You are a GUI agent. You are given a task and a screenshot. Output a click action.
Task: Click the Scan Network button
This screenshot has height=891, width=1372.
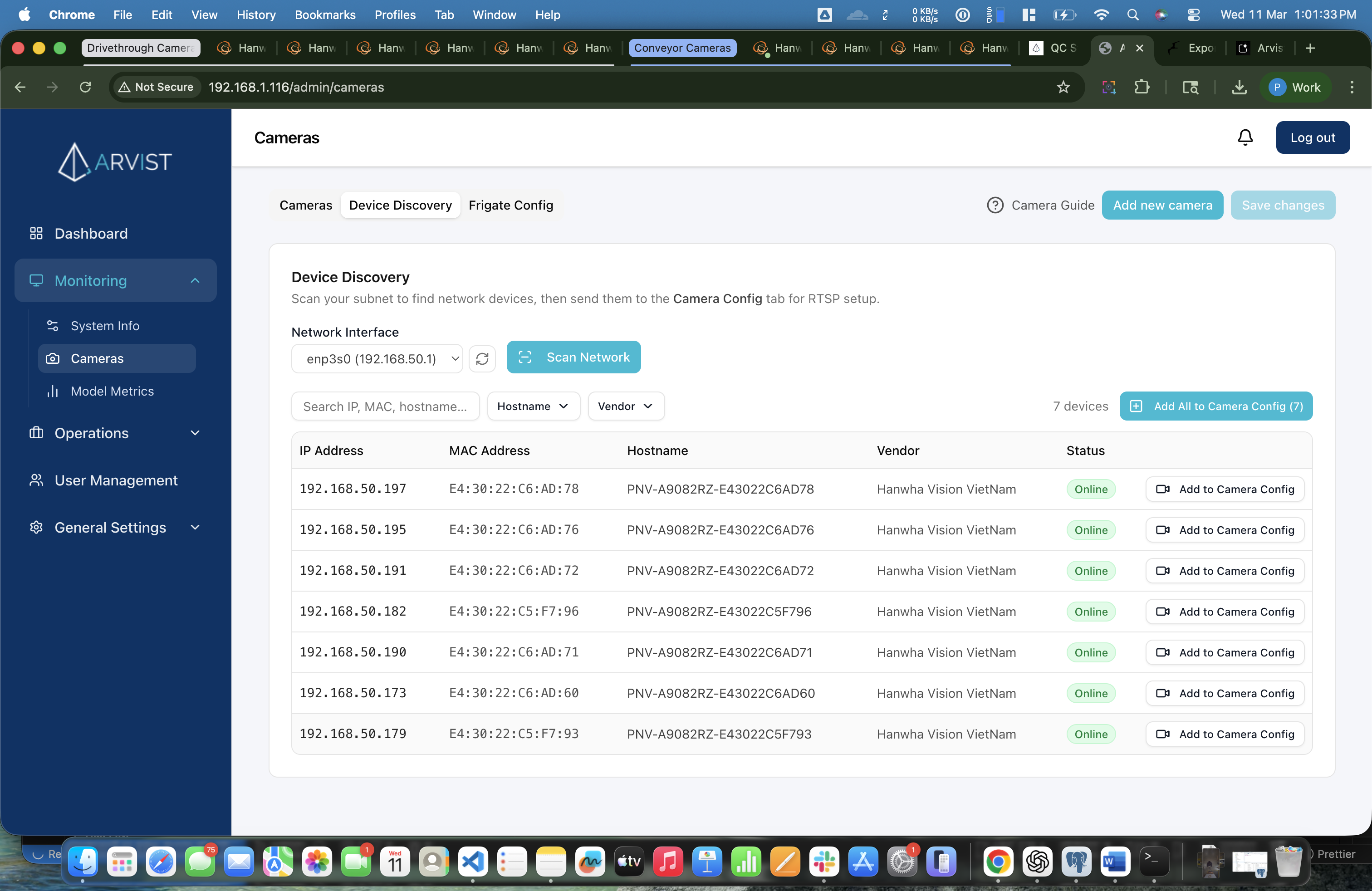(x=573, y=357)
